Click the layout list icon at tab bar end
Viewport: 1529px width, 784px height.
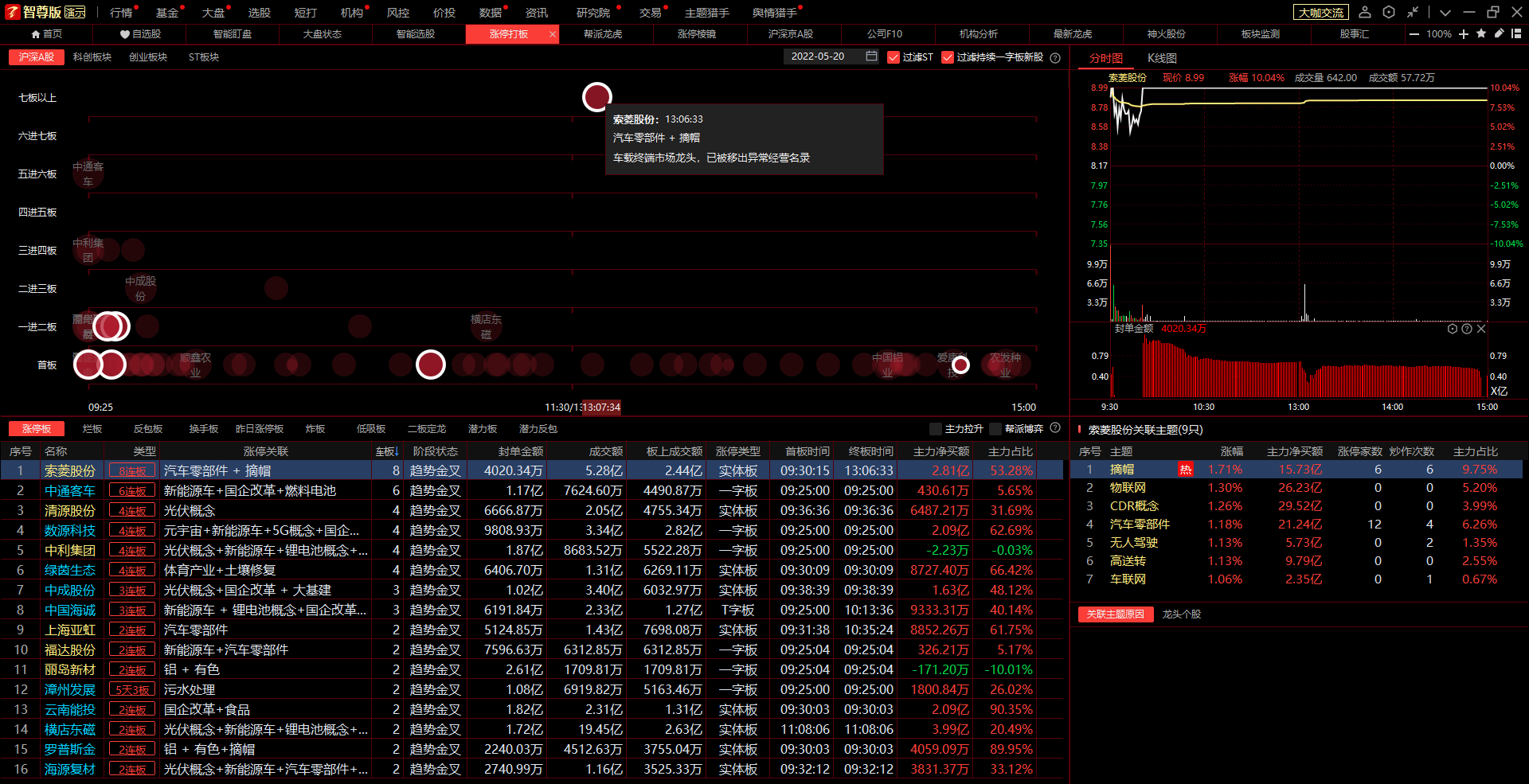pyautogui.click(x=1516, y=33)
